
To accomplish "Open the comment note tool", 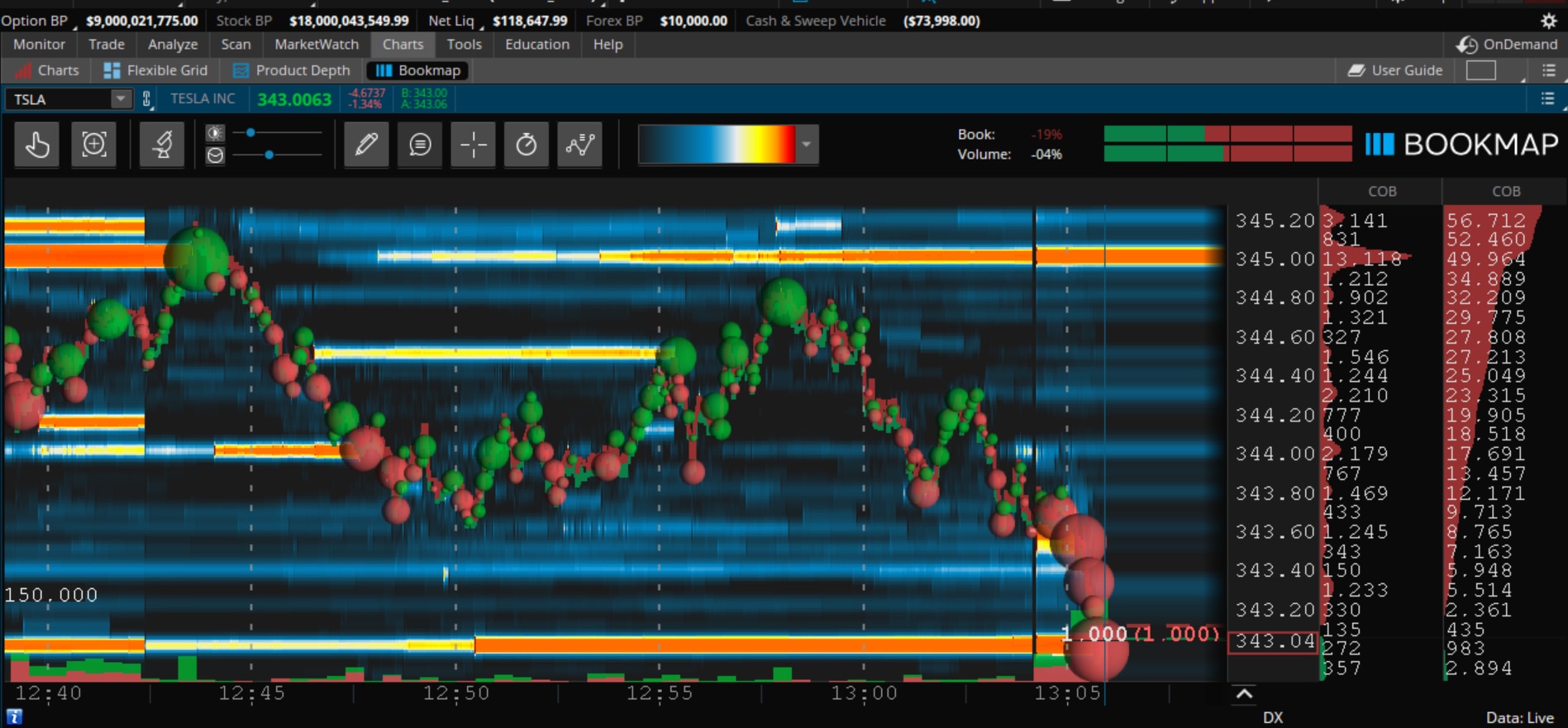I will [x=420, y=145].
